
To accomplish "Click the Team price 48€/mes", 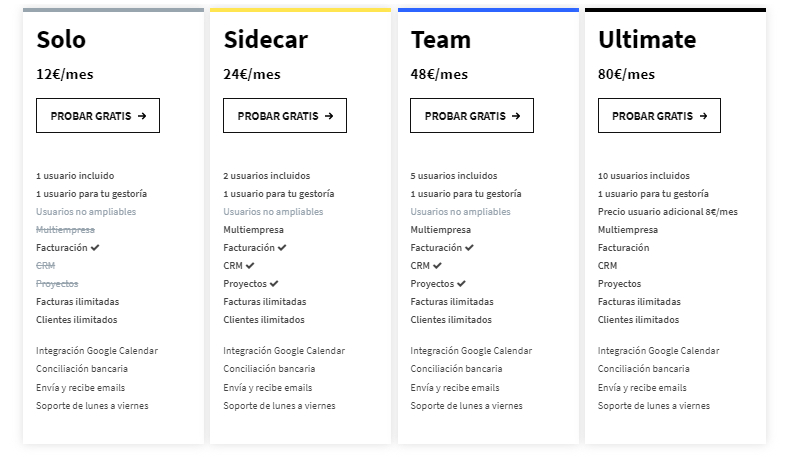I will 439,74.
